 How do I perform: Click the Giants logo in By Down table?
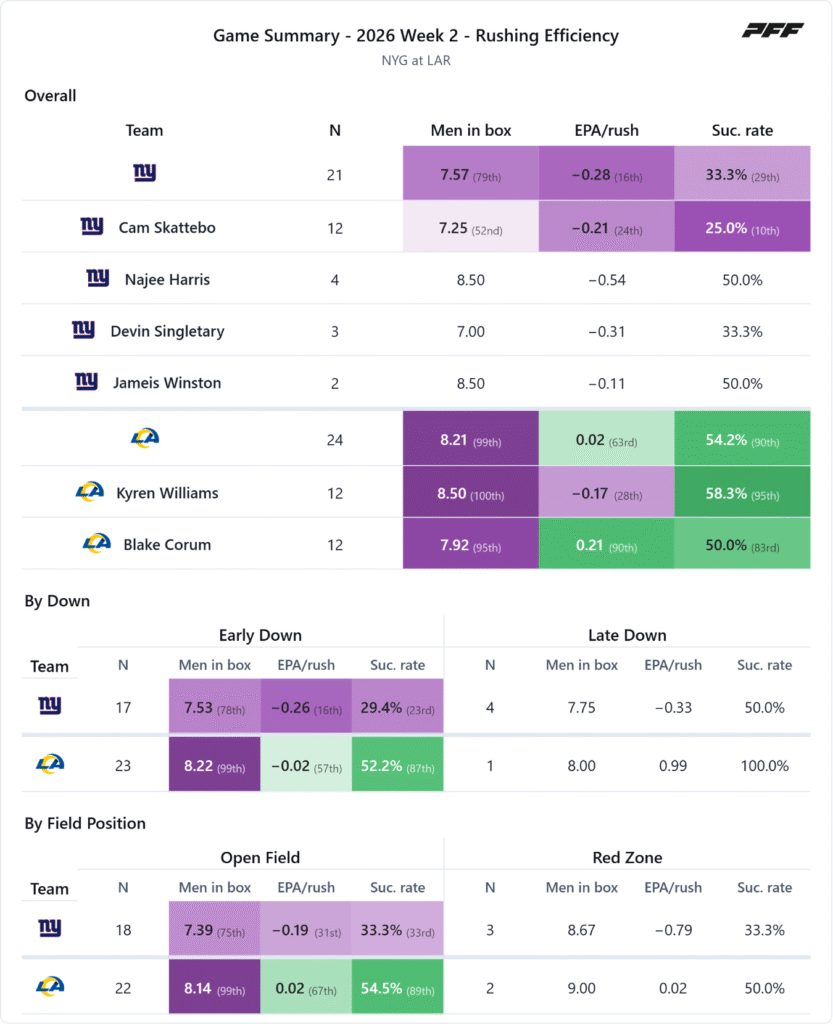pos(50,705)
